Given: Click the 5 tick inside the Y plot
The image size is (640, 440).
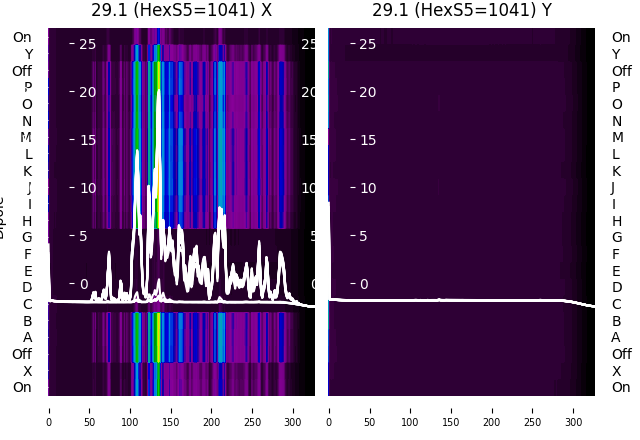Looking at the screenshot, I should 363,236.
